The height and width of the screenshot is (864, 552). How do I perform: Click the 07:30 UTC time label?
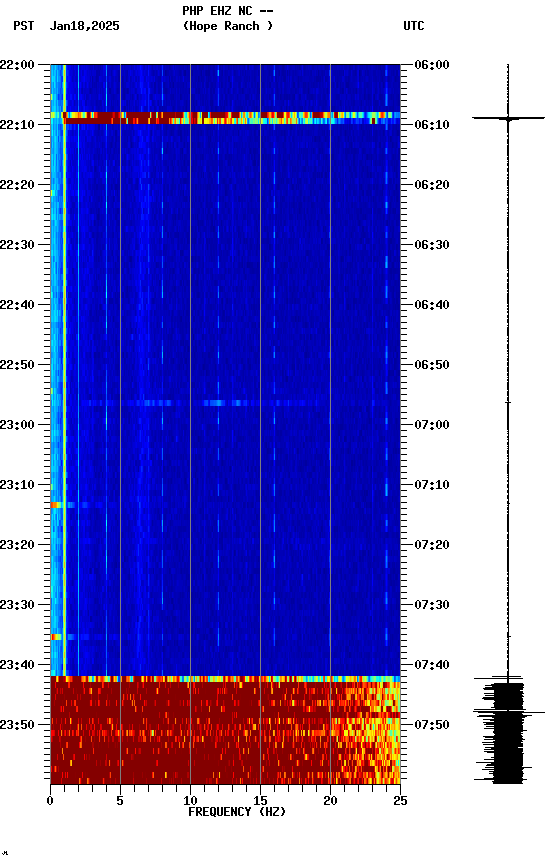pyautogui.click(x=432, y=605)
